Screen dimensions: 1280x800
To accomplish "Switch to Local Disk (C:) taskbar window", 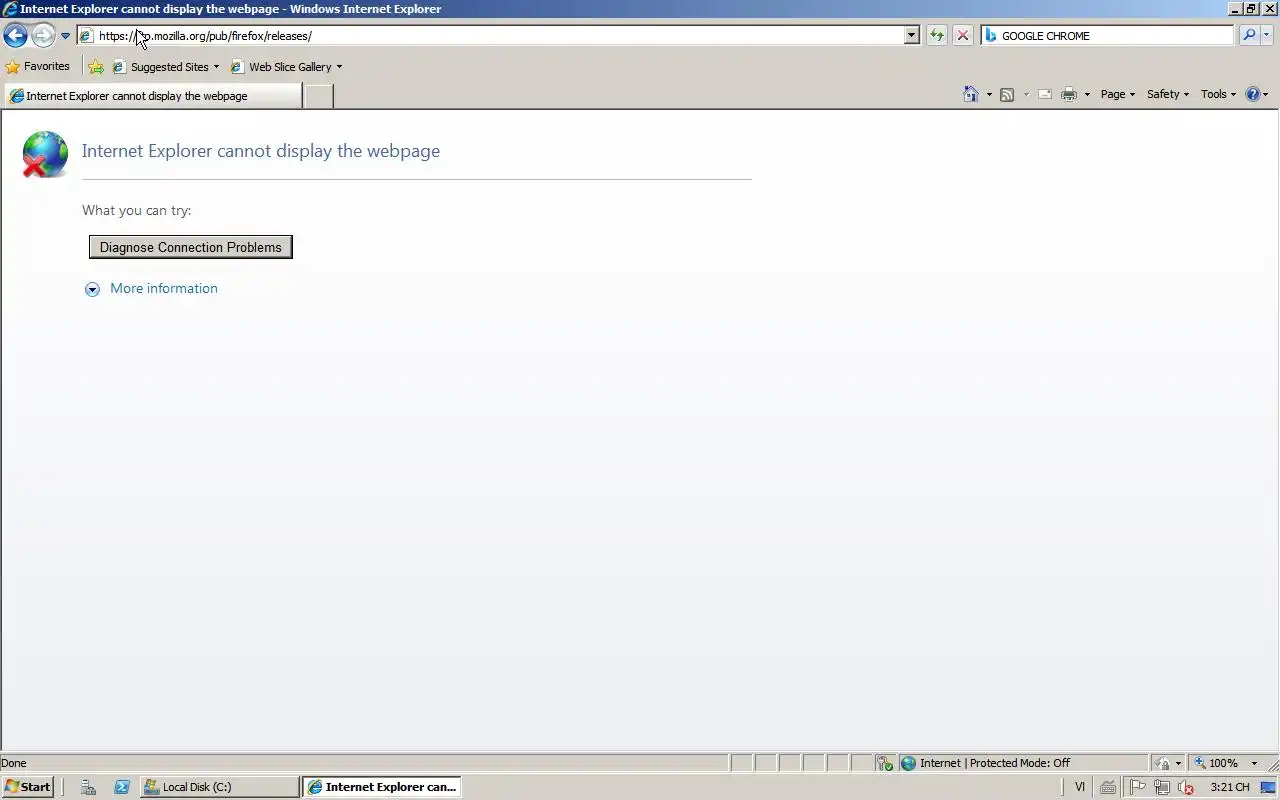I will pyautogui.click(x=219, y=787).
